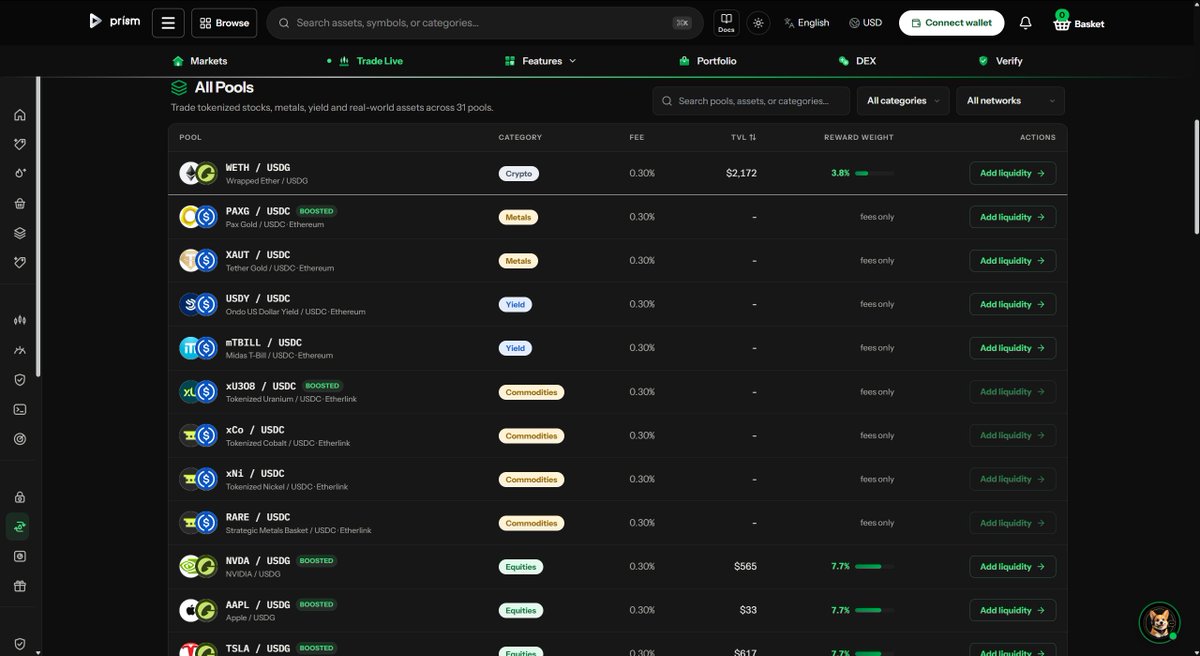Select the candlestick chart icon in the sidebar
Image resolution: width=1200 pixels, height=656 pixels.
[19, 320]
